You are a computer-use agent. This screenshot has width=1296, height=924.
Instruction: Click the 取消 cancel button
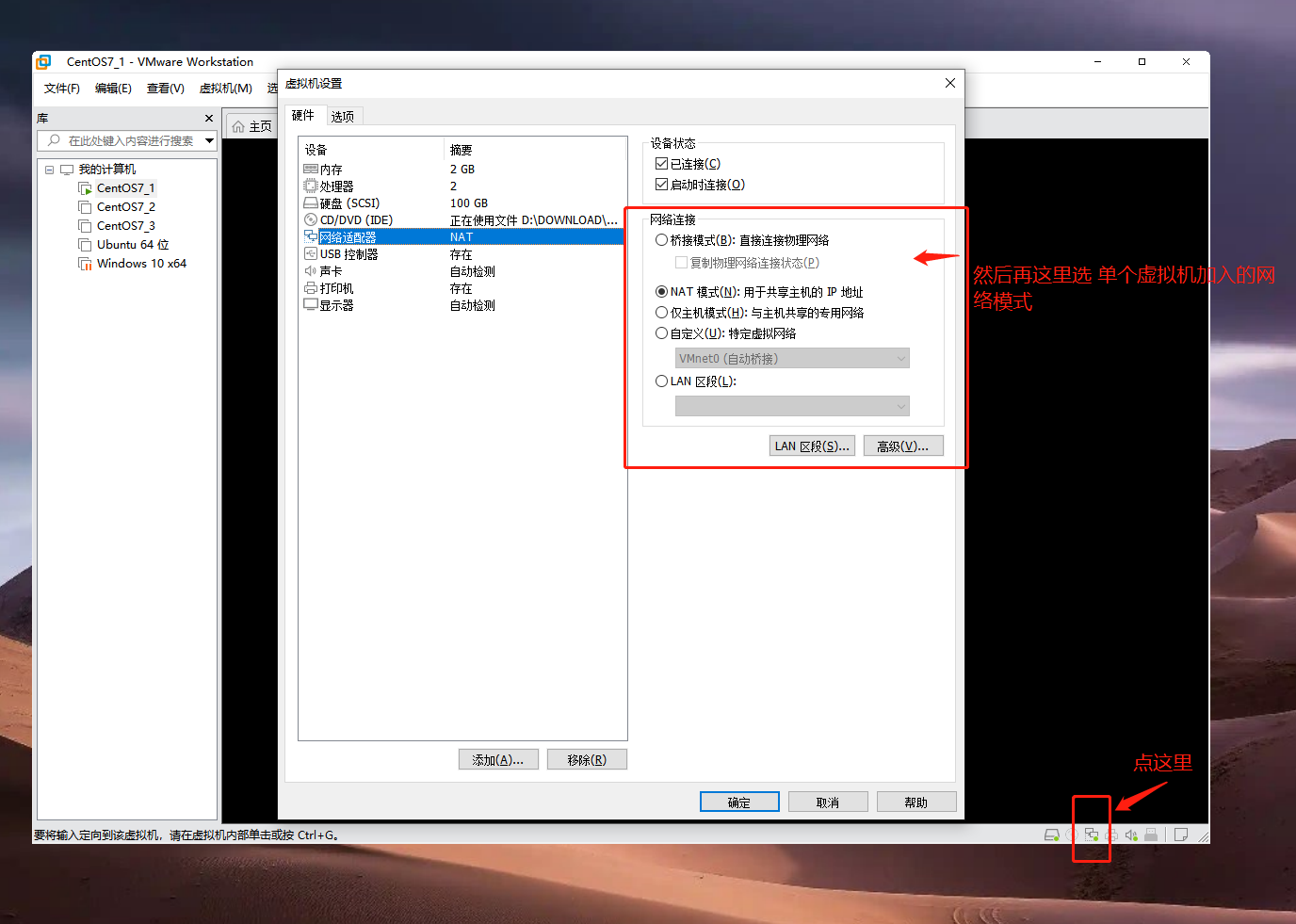828,802
